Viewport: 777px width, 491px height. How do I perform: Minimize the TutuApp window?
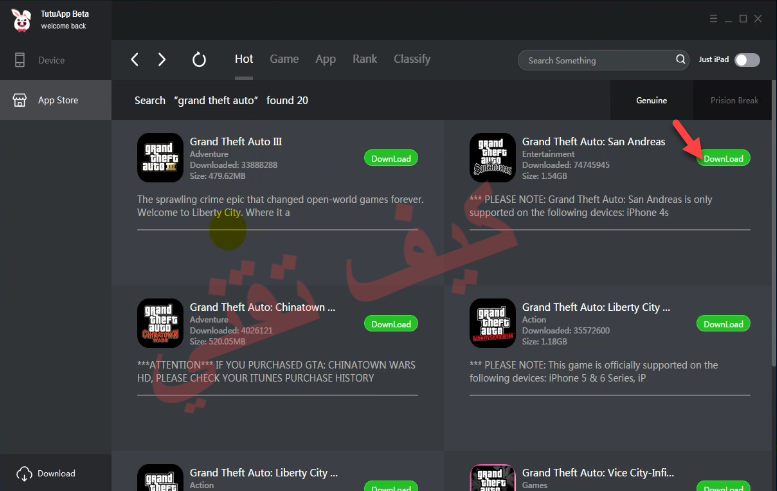(x=728, y=19)
